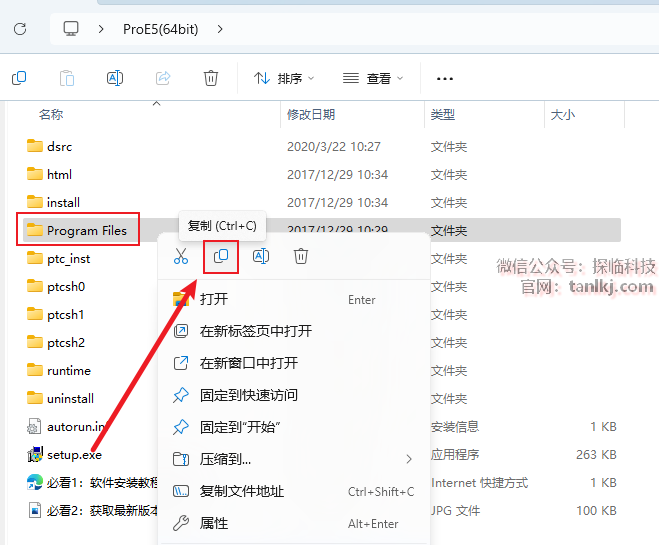Click uninstall folder icon

coord(34,398)
